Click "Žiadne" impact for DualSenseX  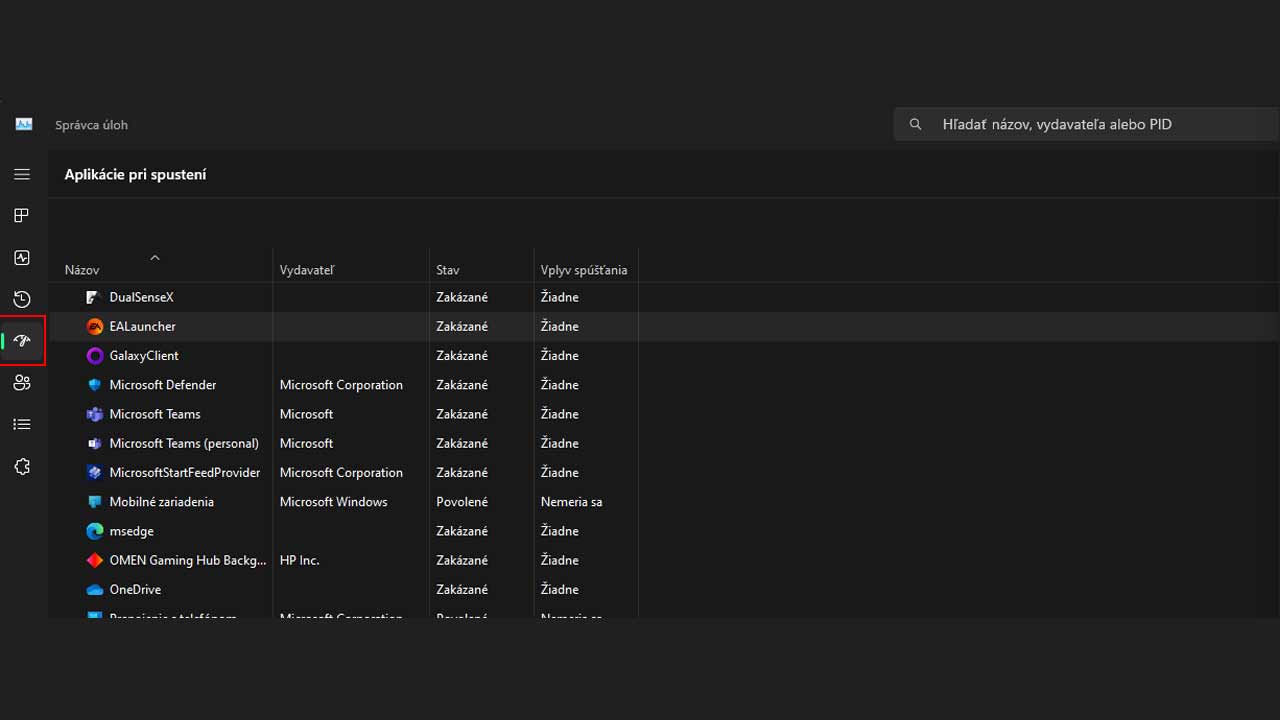click(560, 297)
